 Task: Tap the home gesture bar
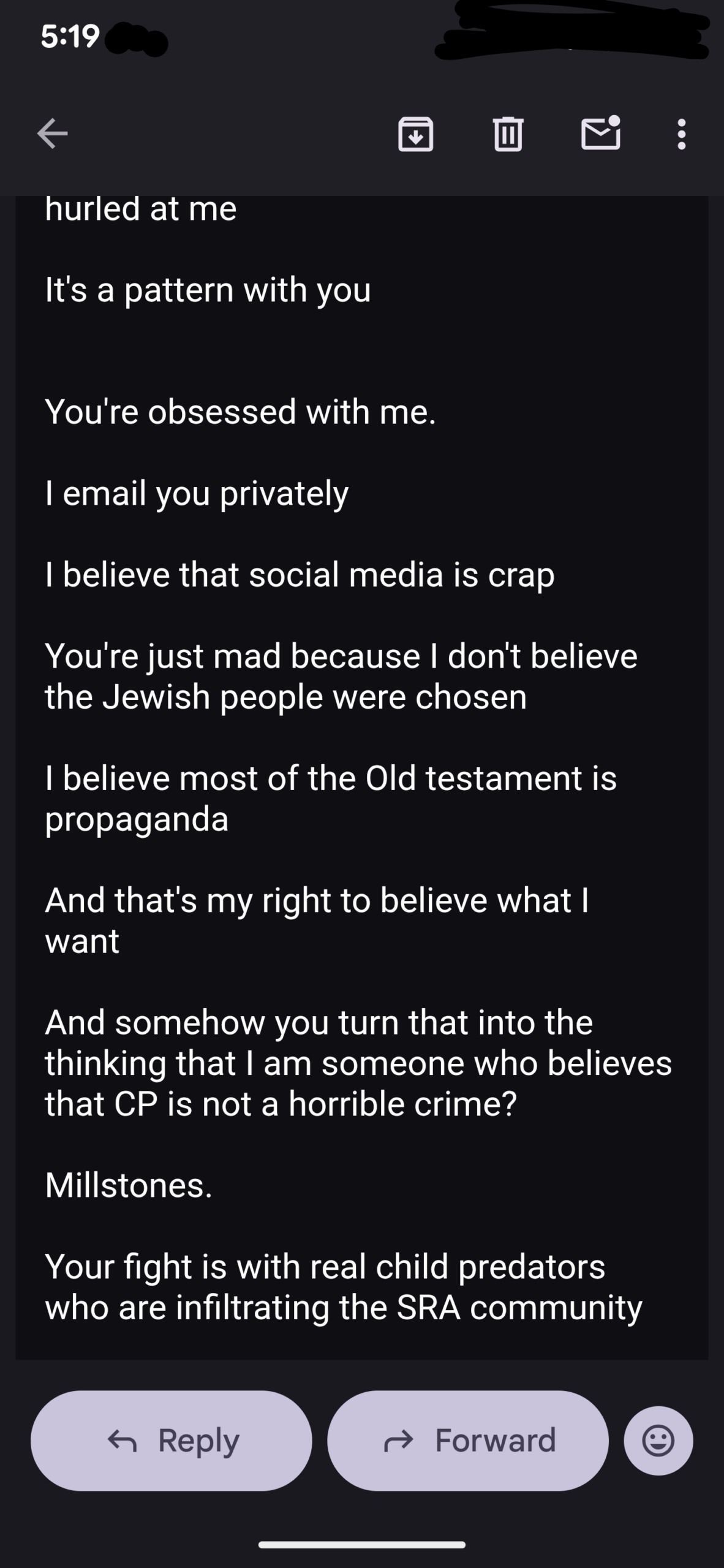pos(362,1545)
